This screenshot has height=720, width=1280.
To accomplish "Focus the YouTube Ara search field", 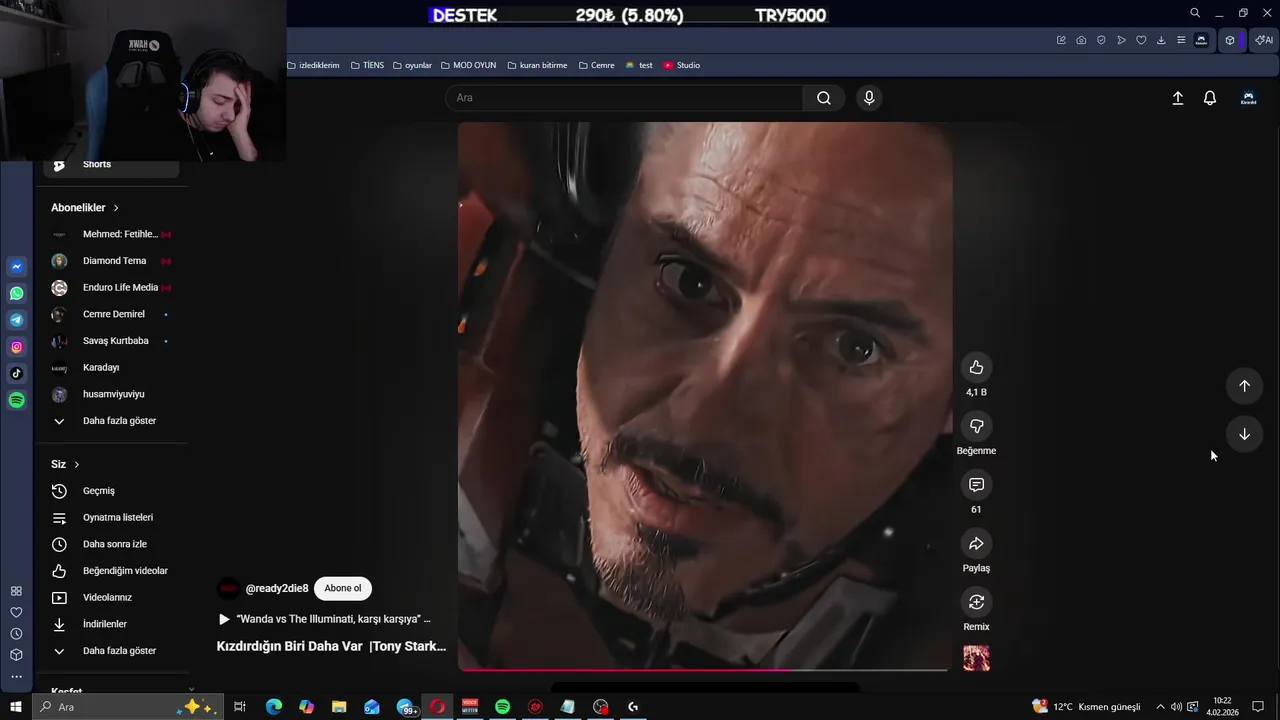I will [x=625, y=98].
